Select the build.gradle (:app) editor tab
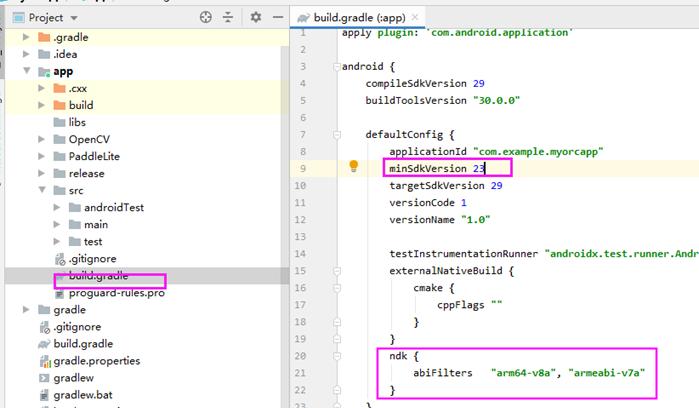Screen dimensions: 699x408 coord(359,17)
